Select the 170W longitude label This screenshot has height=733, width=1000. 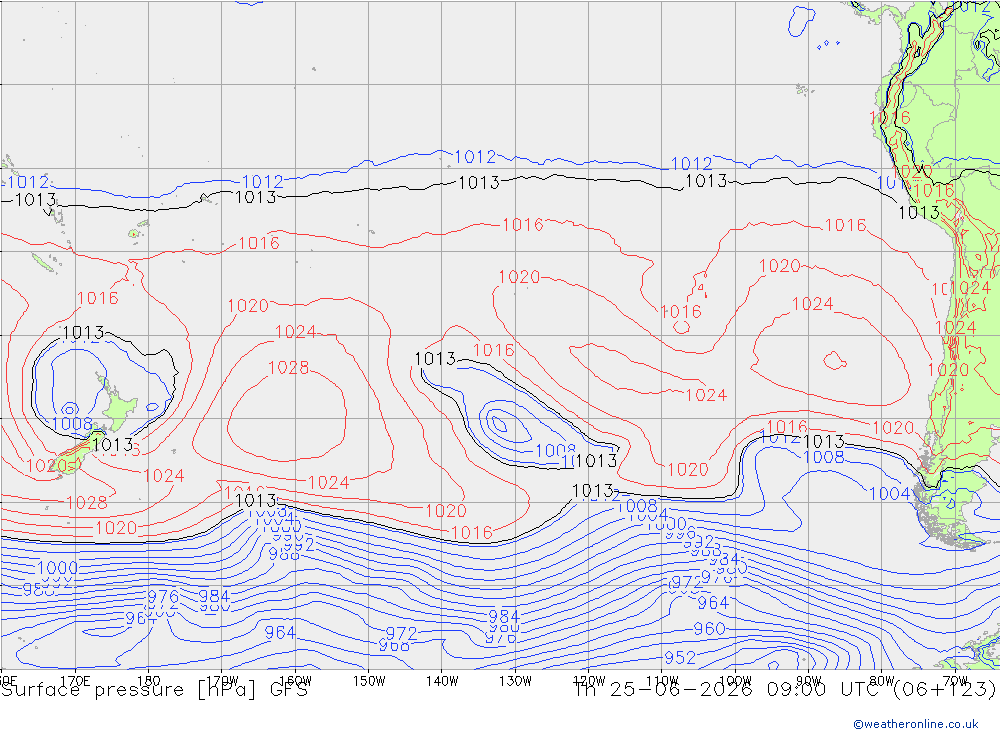[x=223, y=681]
